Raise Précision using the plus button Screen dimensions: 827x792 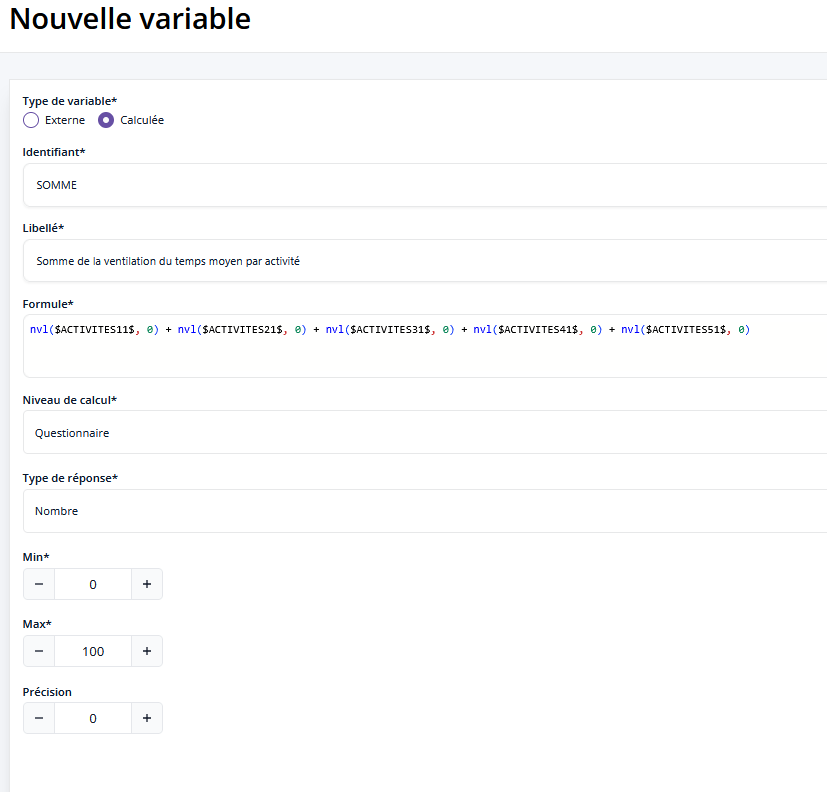(146, 718)
